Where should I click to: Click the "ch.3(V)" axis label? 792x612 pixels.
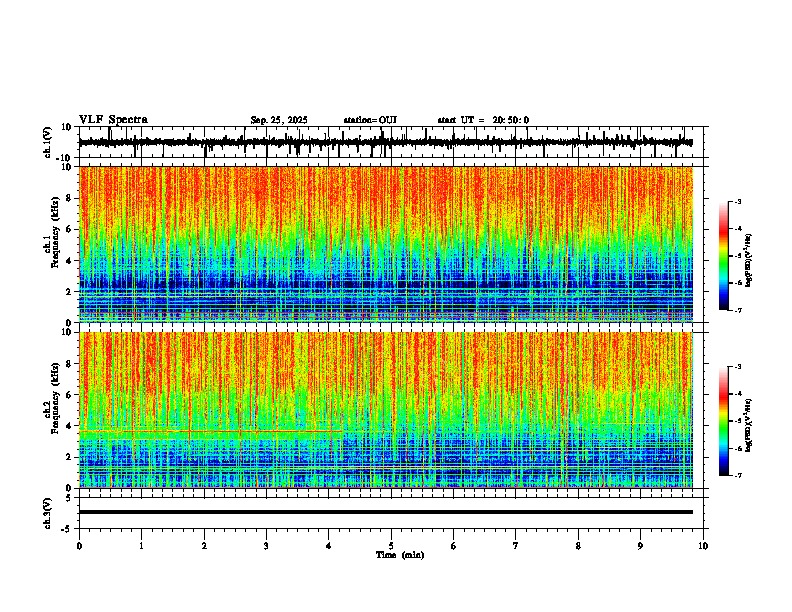click(x=48, y=513)
